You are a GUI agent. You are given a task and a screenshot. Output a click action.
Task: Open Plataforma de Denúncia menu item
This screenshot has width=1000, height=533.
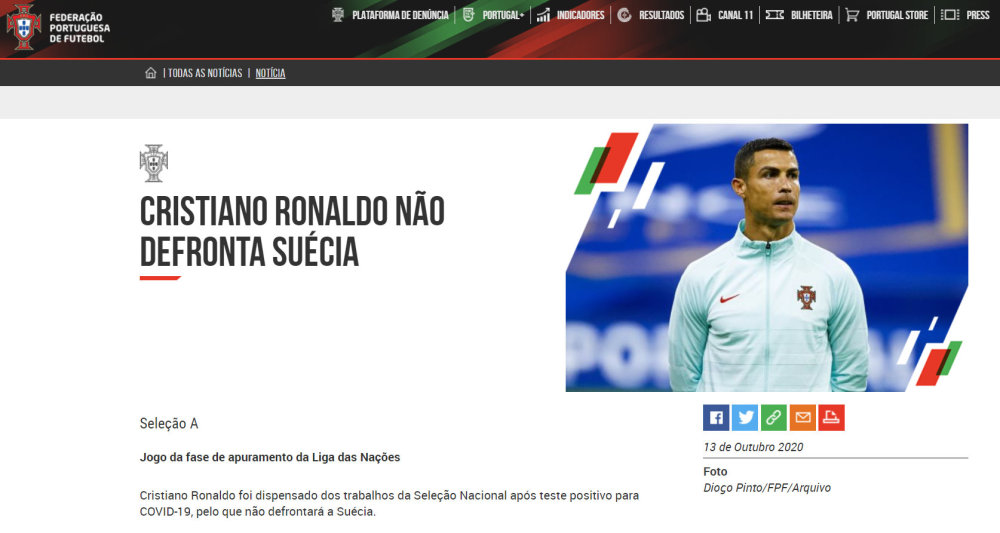[x=400, y=15]
